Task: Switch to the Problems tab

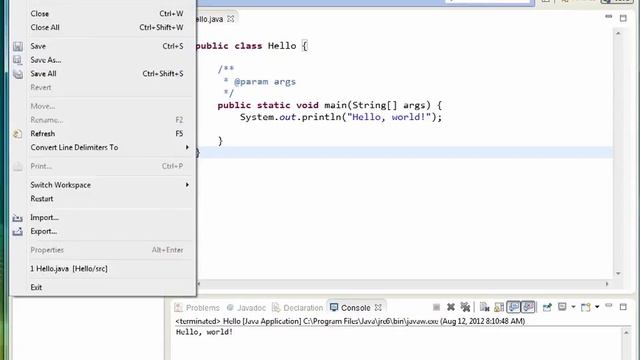Action: pos(197,308)
